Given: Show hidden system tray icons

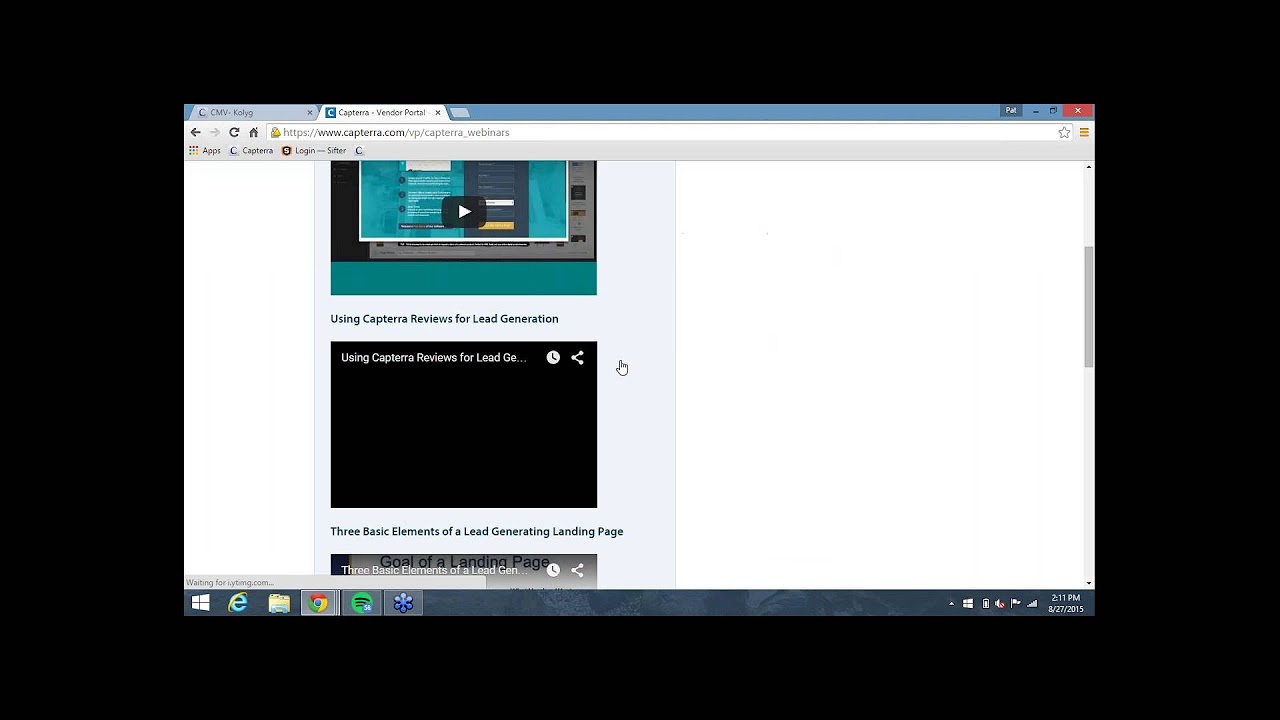Looking at the screenshot, I should pos(951,604).
